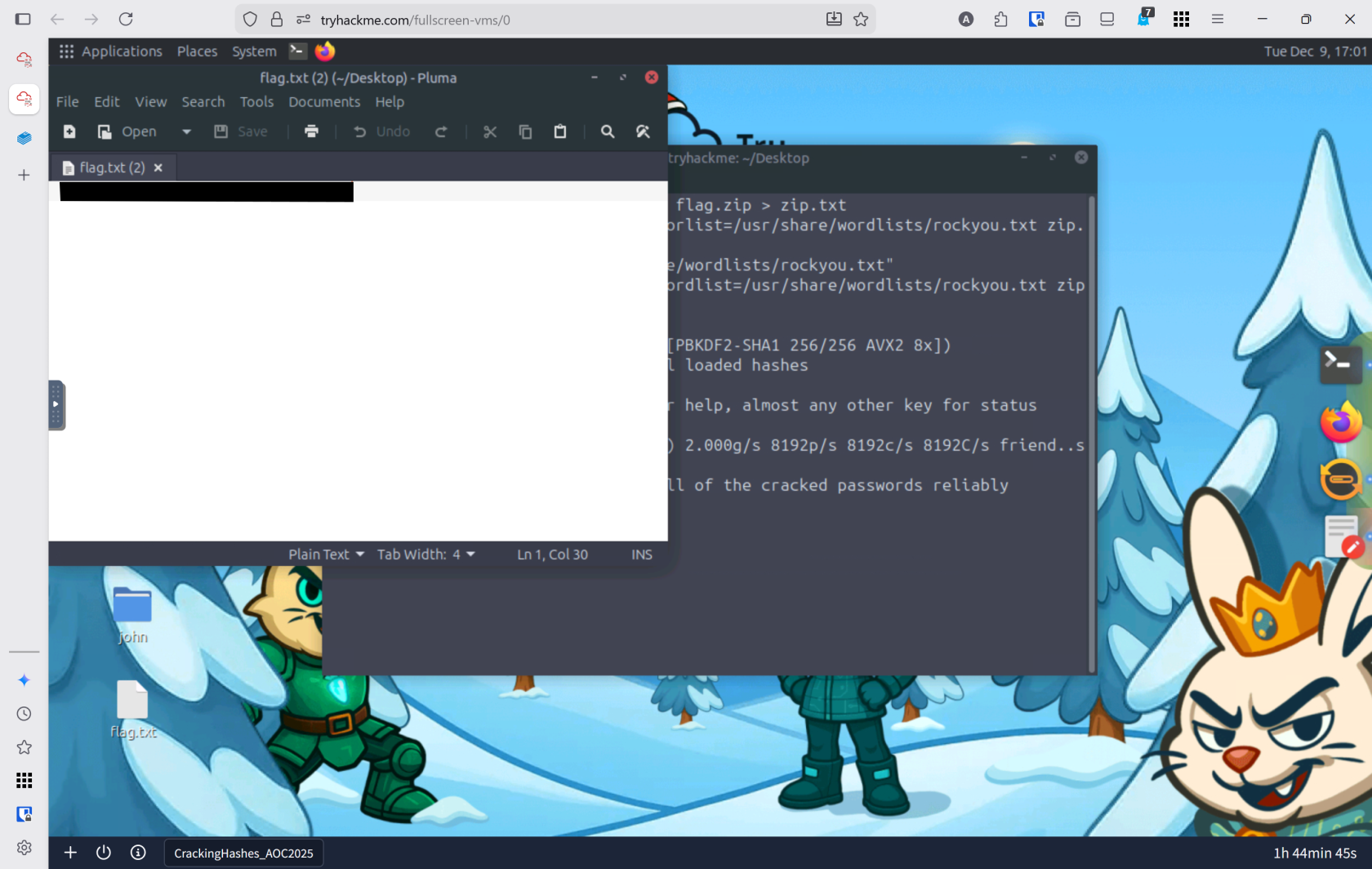Open the Tab Width dropdown
The image size is (1372, 869).
coord(425,555)
